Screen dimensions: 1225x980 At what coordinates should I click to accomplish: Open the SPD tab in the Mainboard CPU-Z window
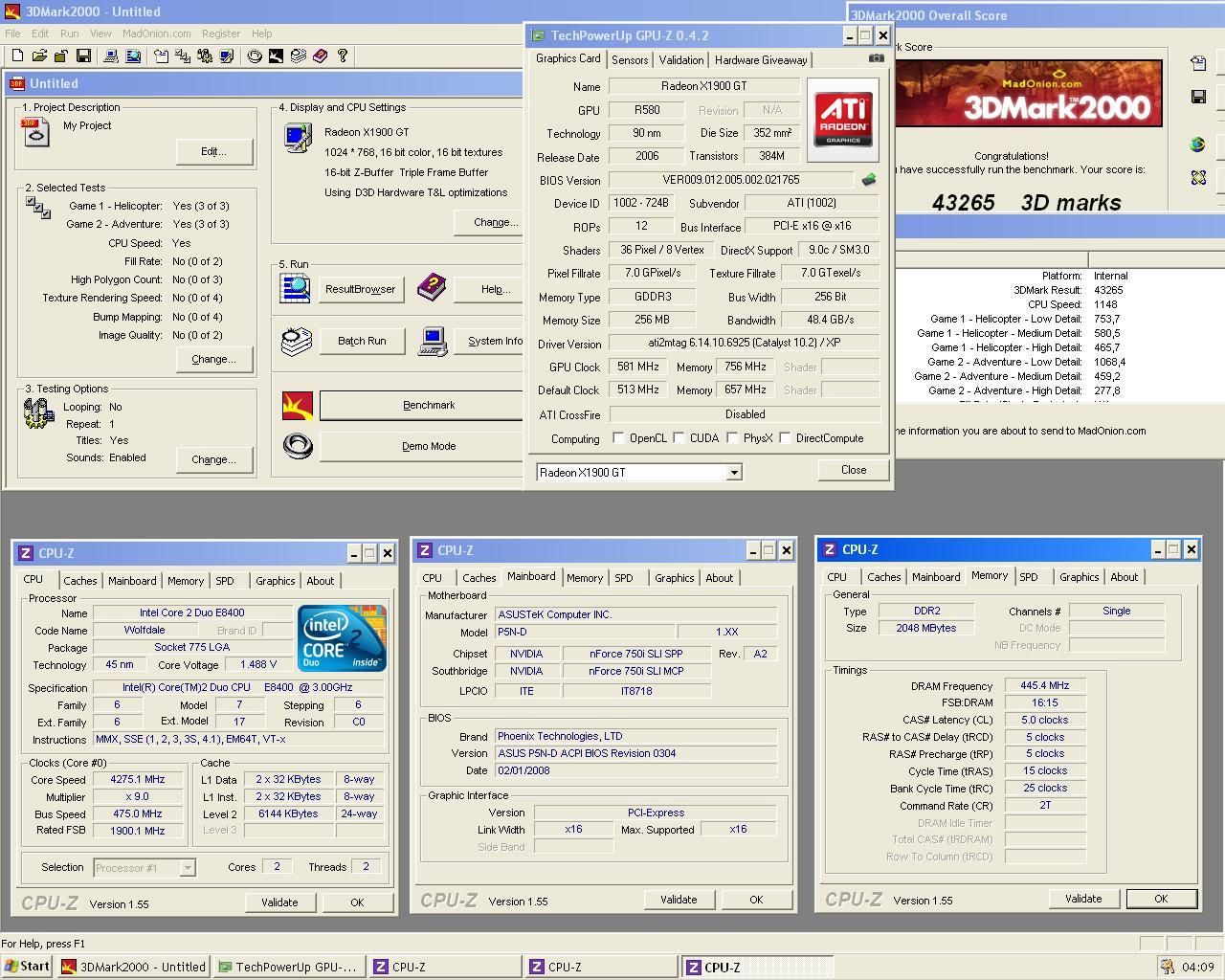(624, 578)
